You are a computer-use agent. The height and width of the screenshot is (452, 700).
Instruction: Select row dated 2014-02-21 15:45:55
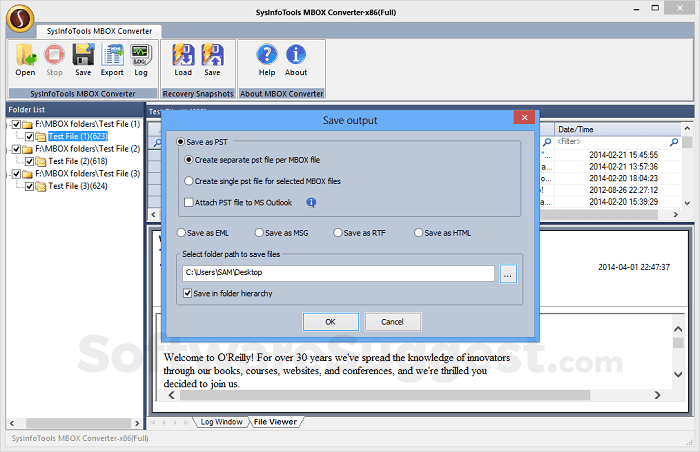[x=623, y=155]
